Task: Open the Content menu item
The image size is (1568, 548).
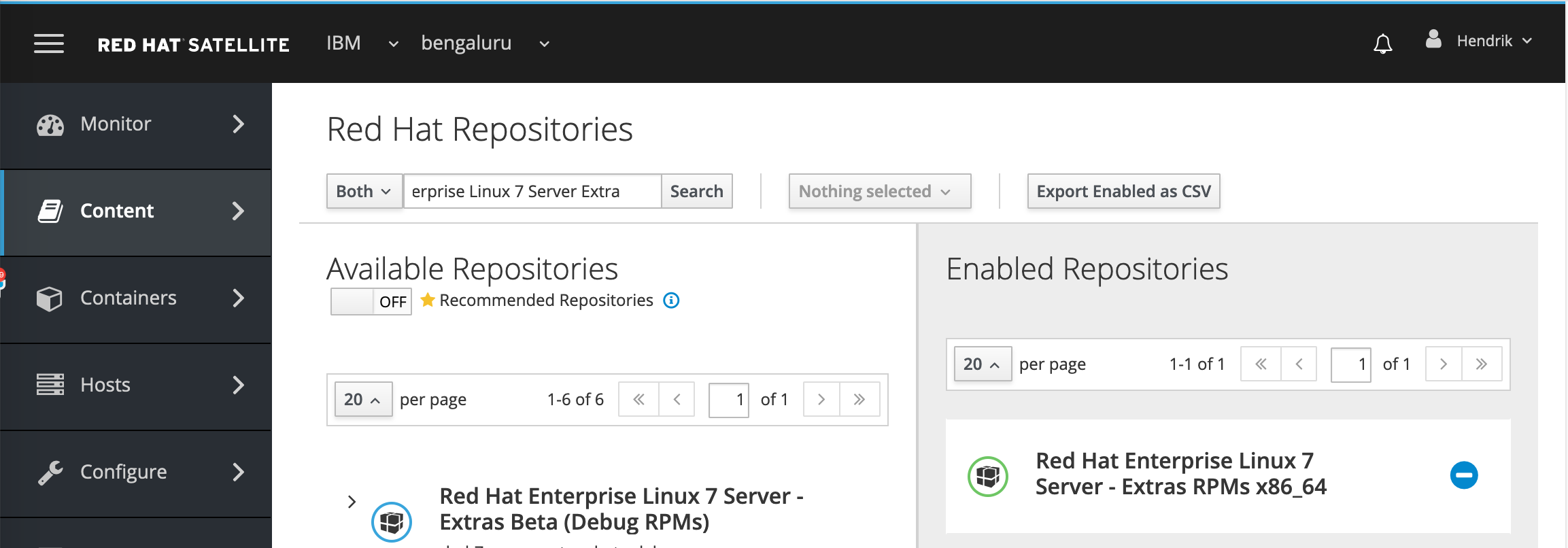Action: click(x=136, y=213)
